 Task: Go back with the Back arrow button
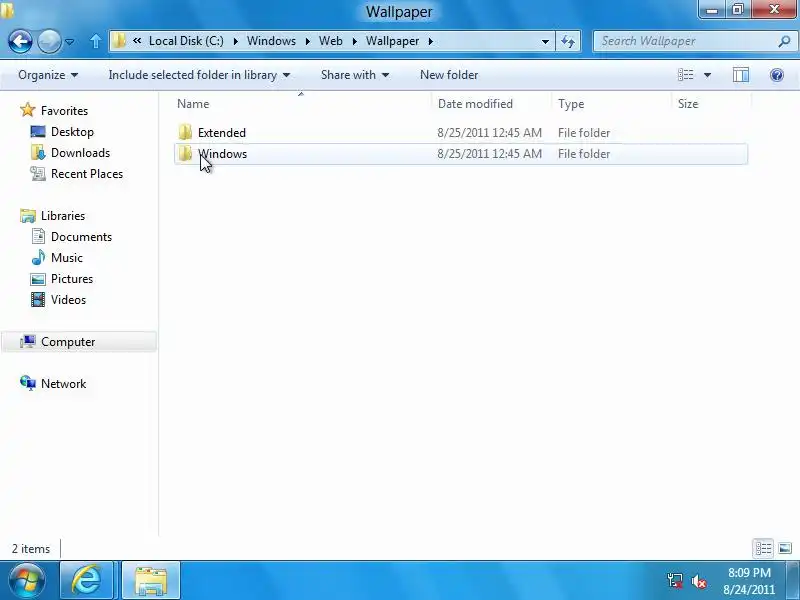(20, 41)
